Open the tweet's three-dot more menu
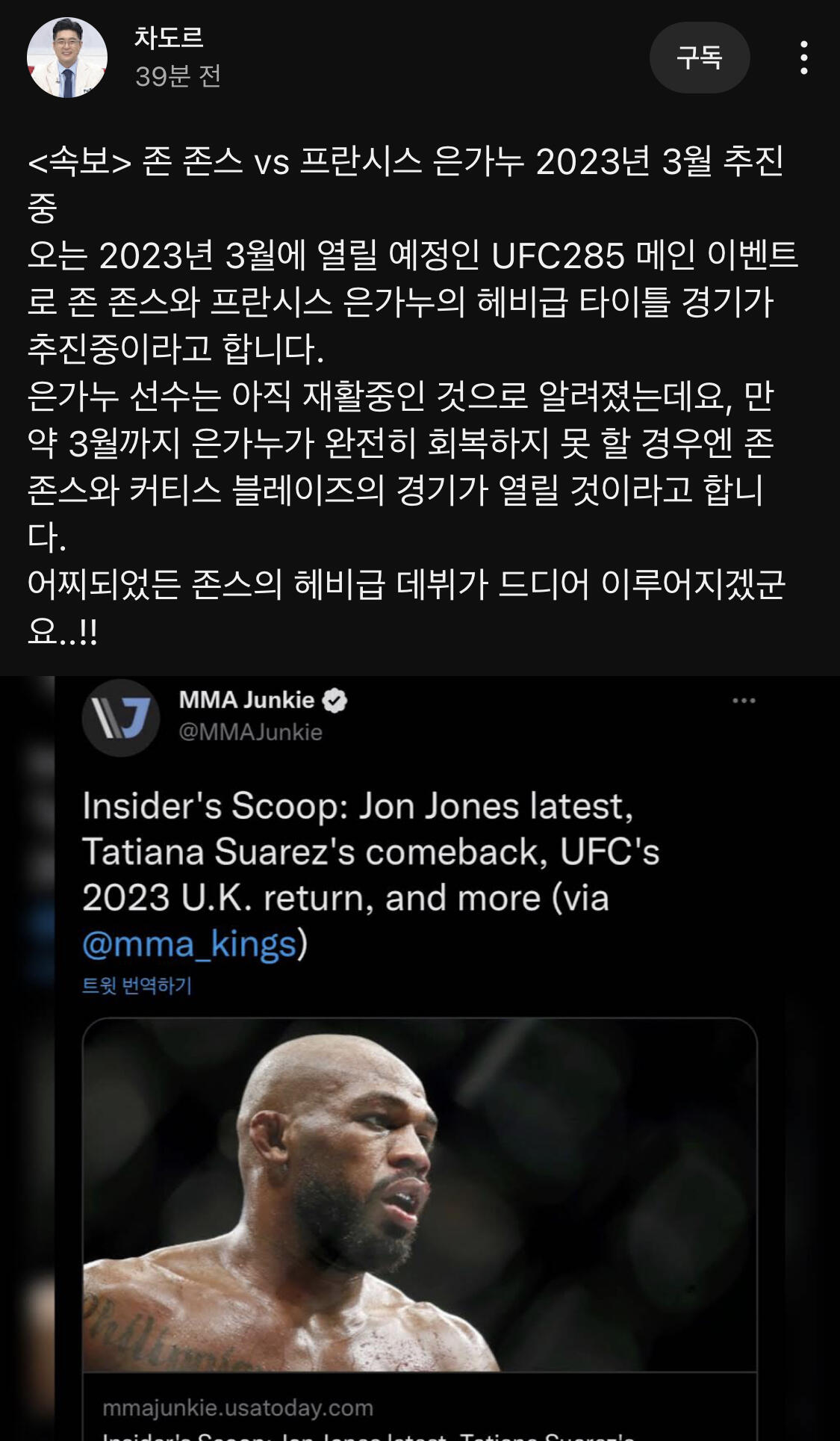 point(744,701)
